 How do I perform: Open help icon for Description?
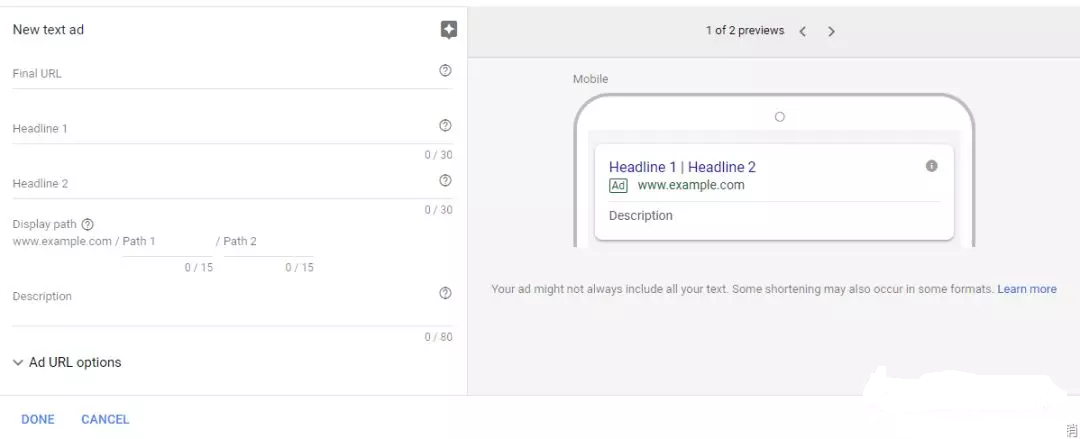(x=445, y=293)
